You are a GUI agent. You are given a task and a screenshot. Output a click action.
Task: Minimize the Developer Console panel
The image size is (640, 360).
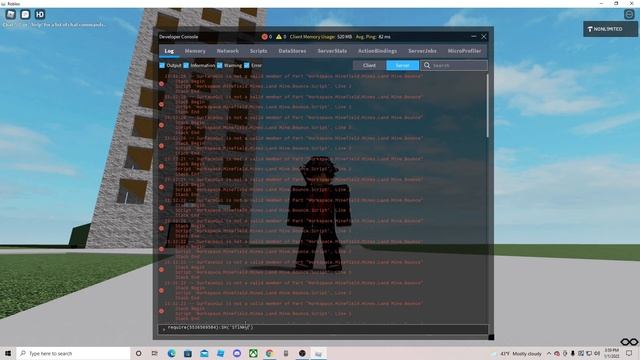click(474, 36)
